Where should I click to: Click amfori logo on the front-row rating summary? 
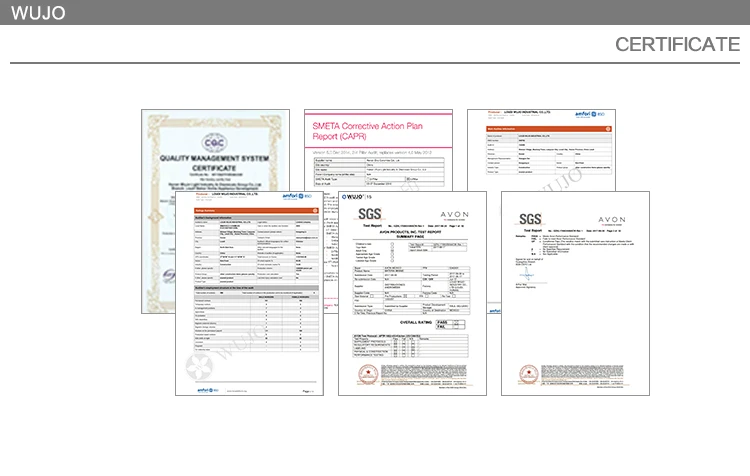pos(297,196)
